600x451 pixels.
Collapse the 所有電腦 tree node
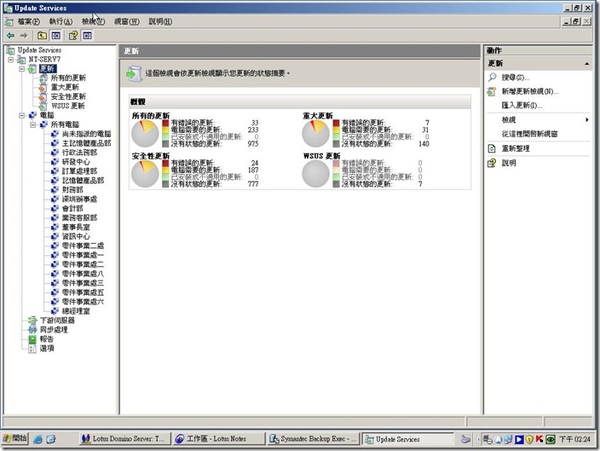point(33,125)
